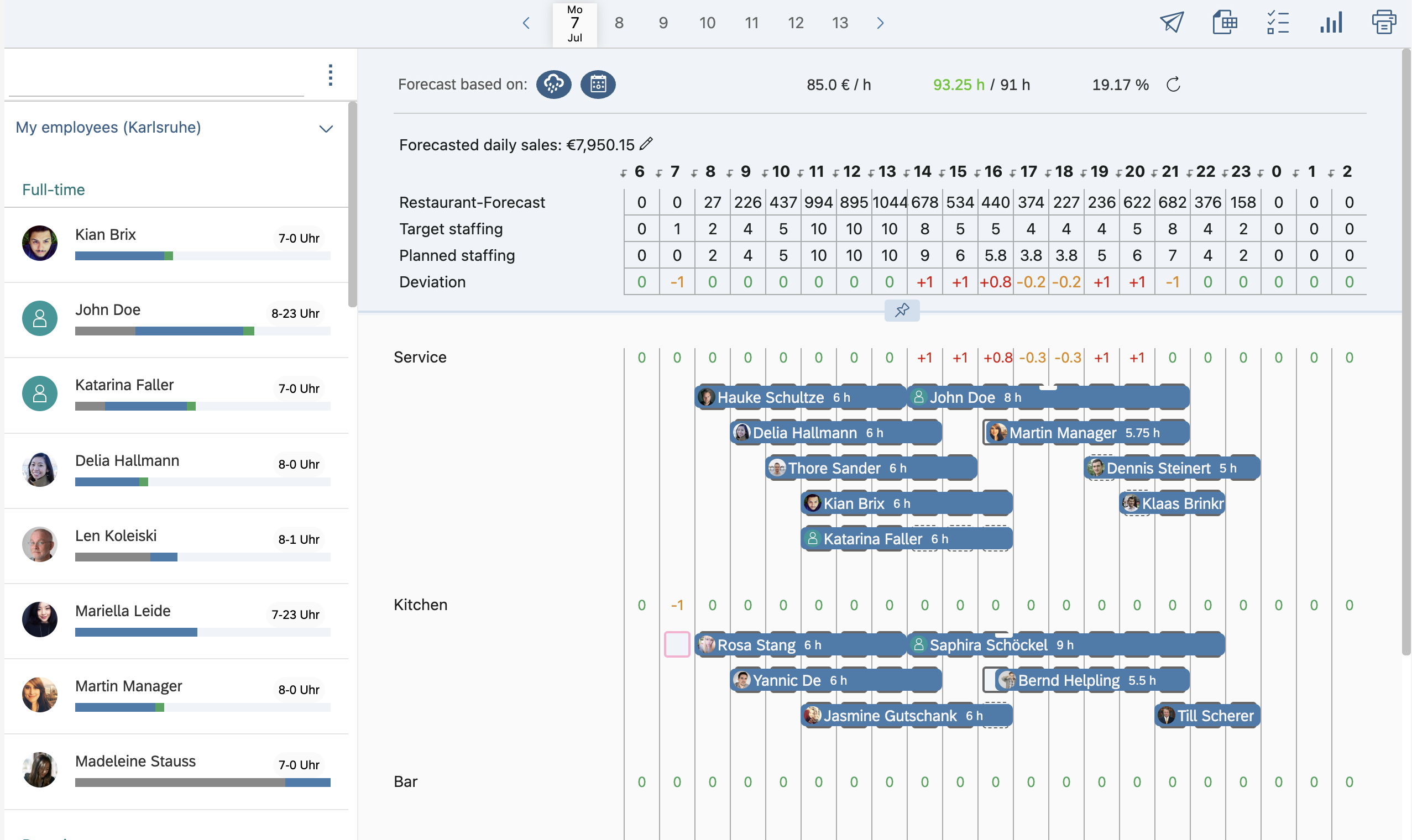
Task: Toggle sort arrow next to hour 12
Action: 836,173
